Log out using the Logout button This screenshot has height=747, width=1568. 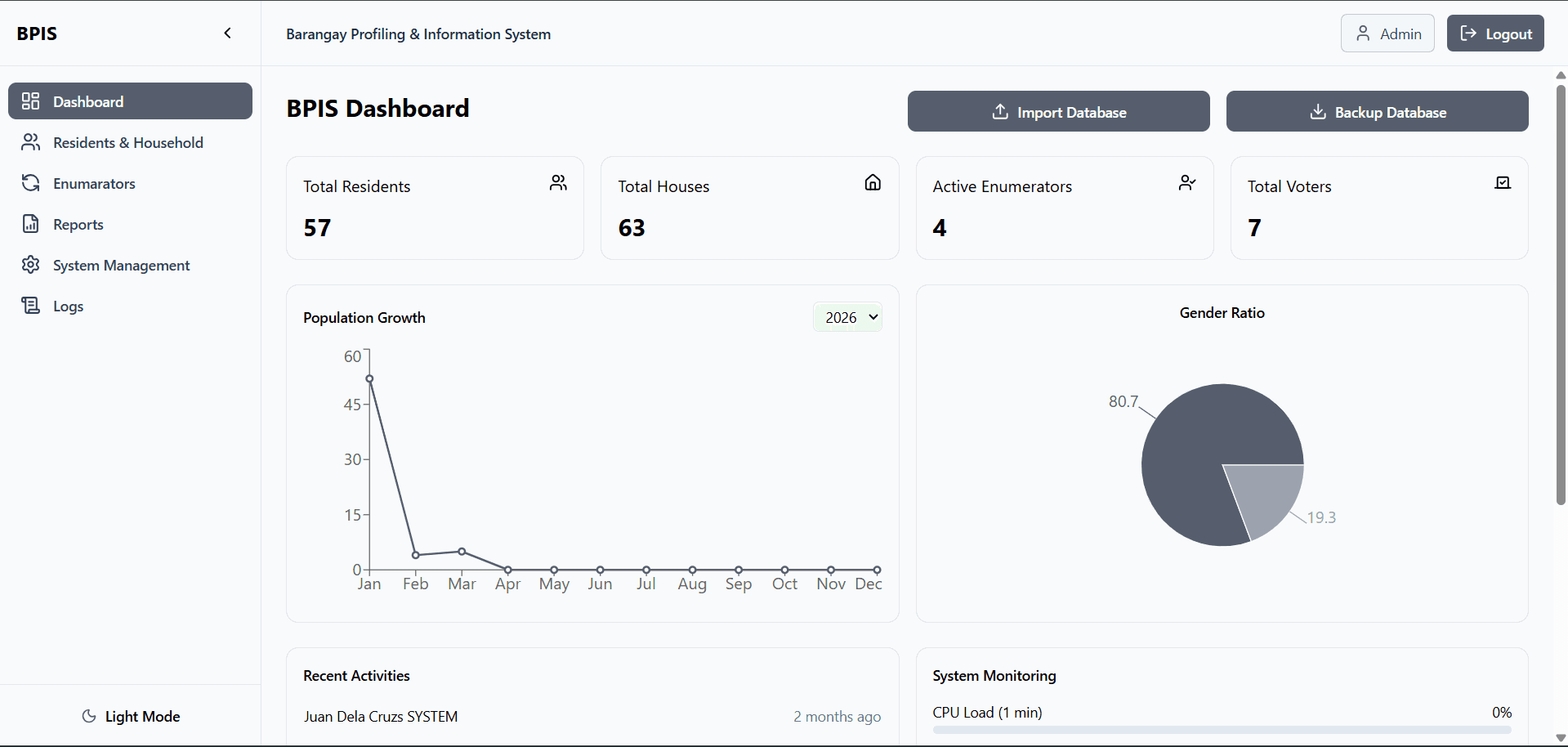coord(1495,34)
